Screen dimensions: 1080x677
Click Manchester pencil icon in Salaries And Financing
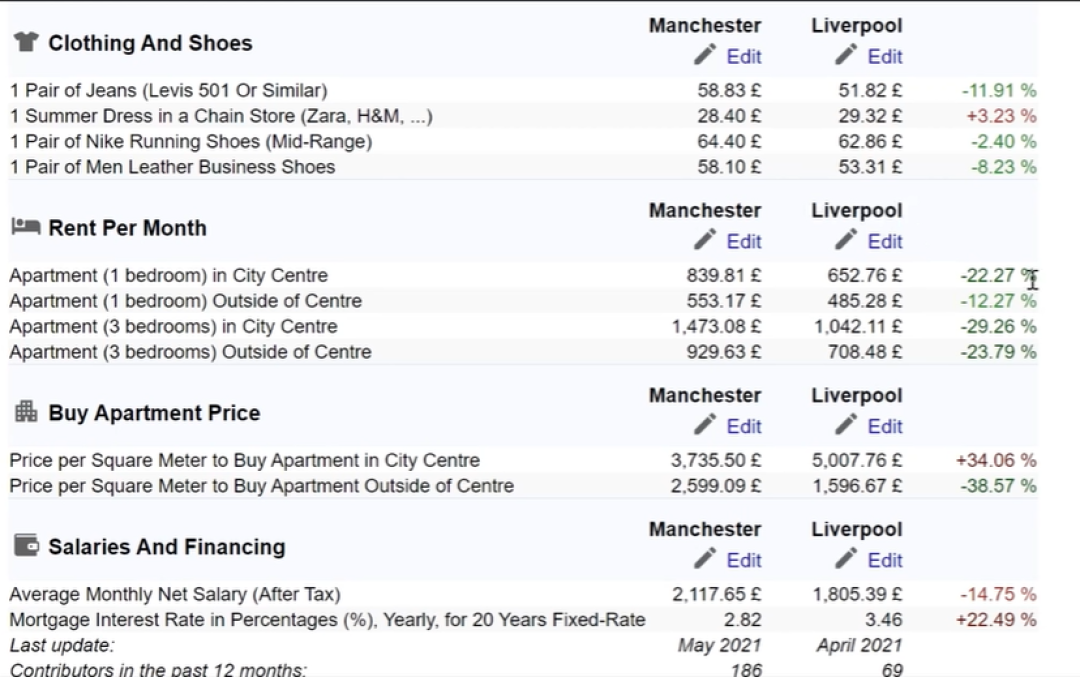click(x=706, y=559)
